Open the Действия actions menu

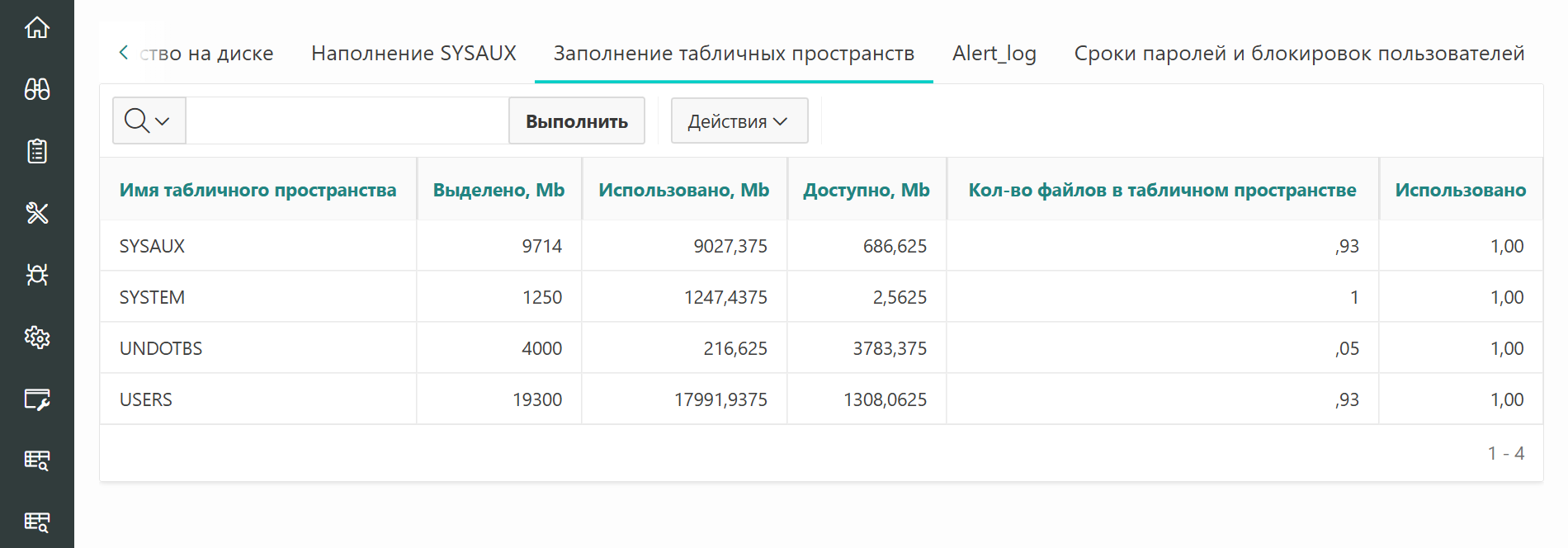tap(739, 120)
